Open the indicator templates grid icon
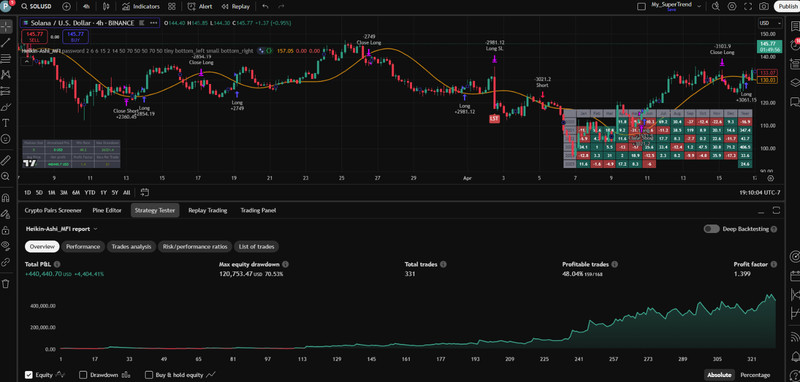This screenshot has width=800, height=382. [x=172, y=7]
